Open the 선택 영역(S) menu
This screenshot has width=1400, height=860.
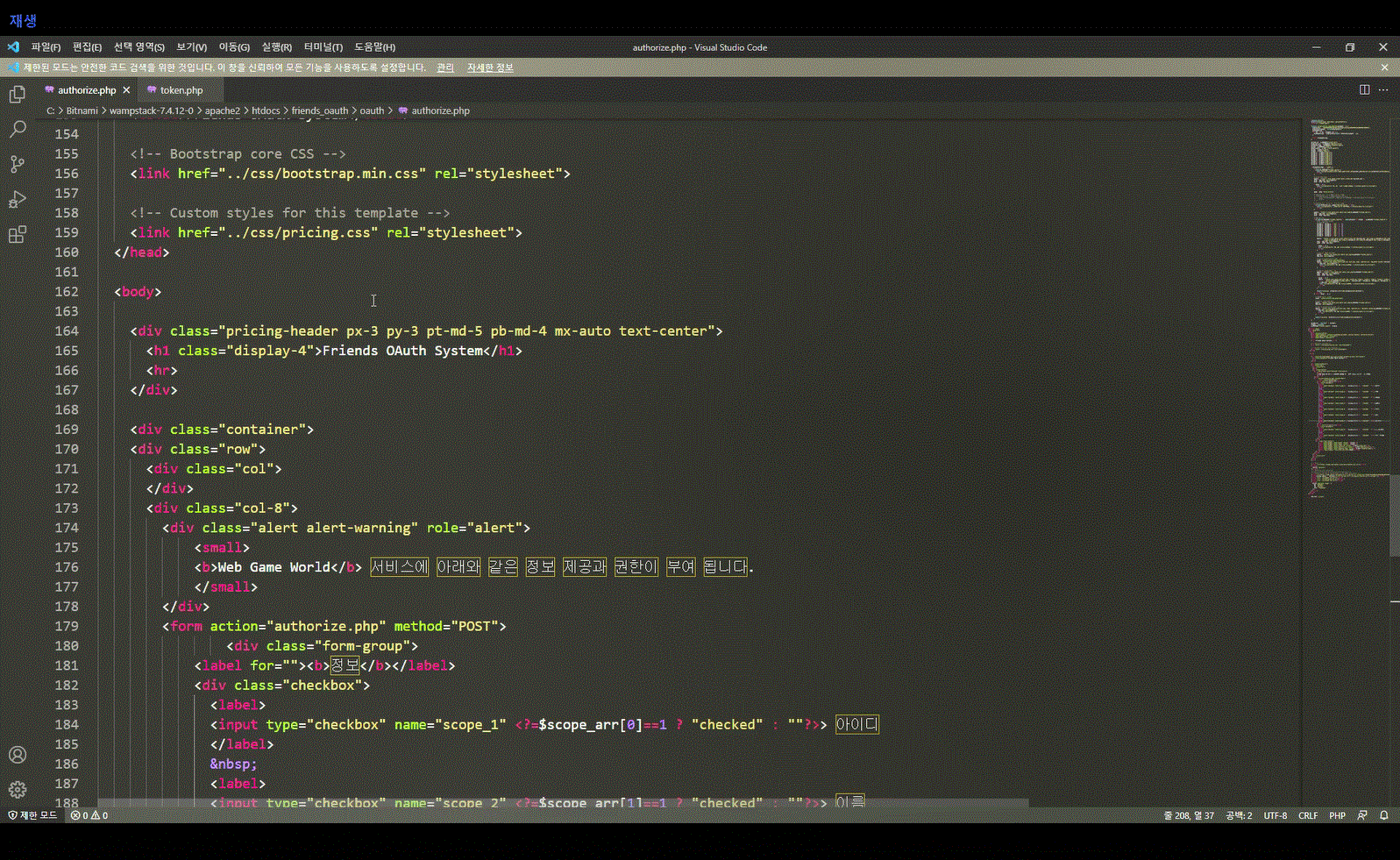pyautogui.click(x=139, y=47)
